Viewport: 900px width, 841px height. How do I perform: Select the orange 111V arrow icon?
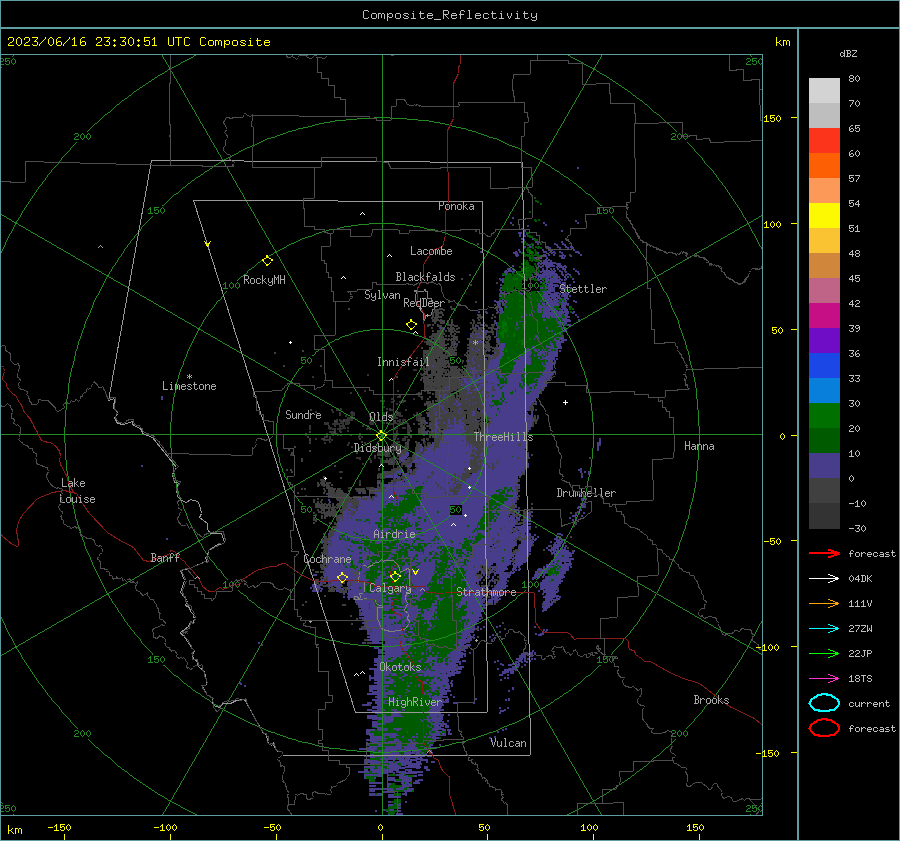pos(824,603)
